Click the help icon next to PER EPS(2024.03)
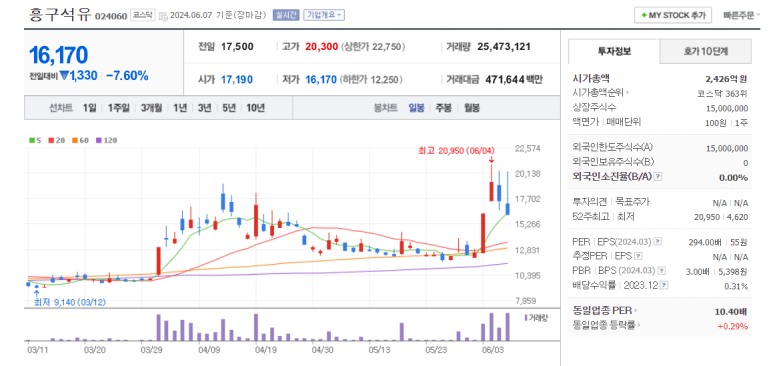Viewport: 773px width, 366px height. coord(658,242)
